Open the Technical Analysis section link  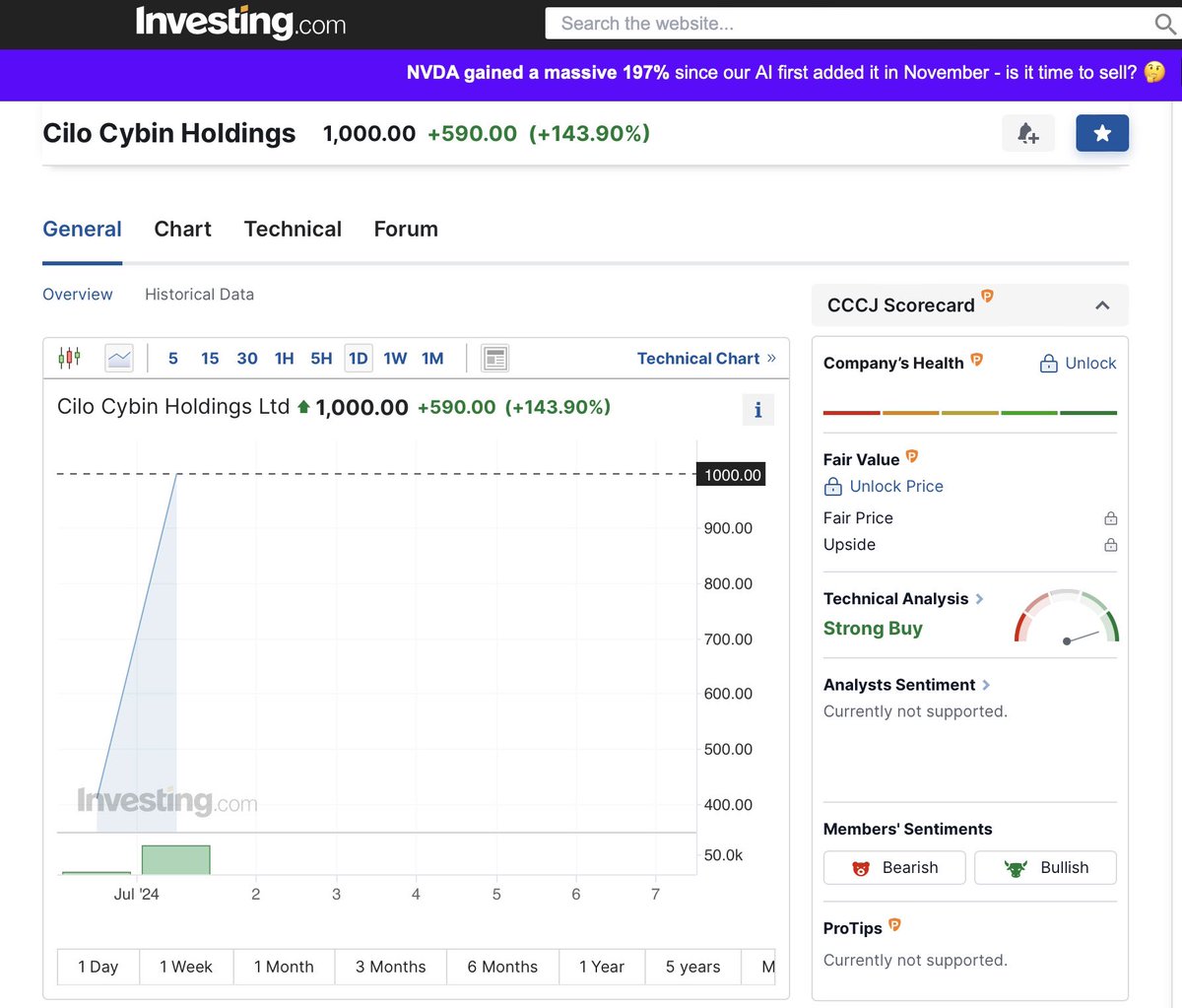pyautogui.click(x=903, y=599)
